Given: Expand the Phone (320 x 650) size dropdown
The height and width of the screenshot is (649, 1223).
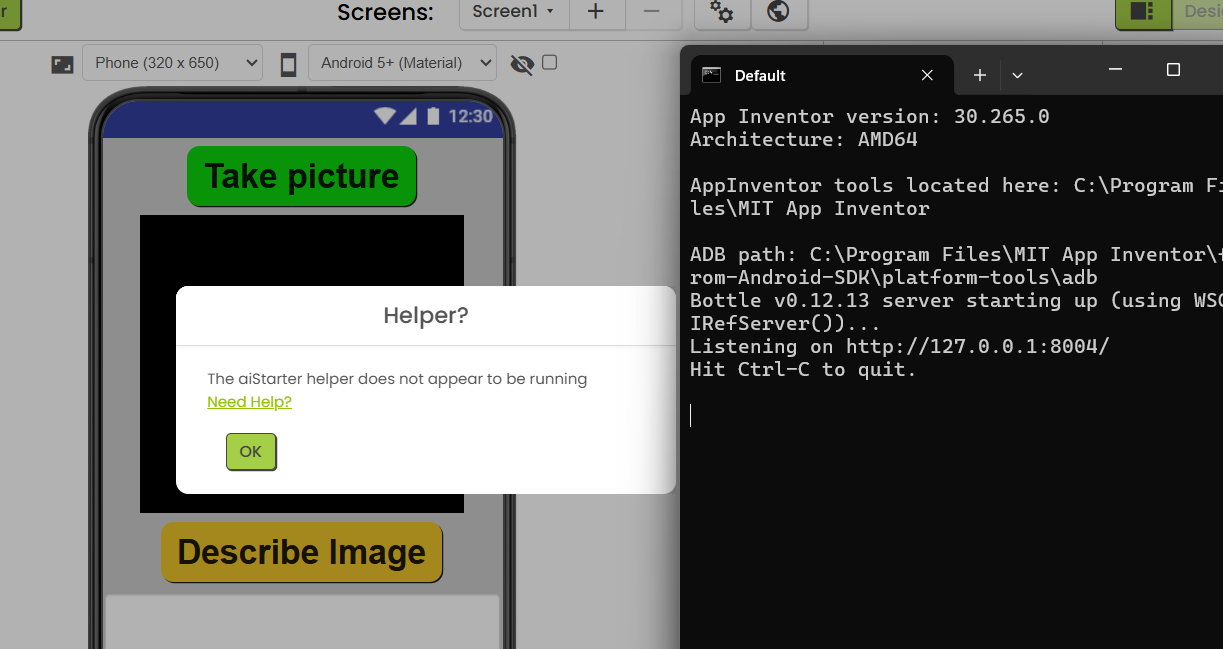Looking at the screenshot, I should [x=172, y=63].
